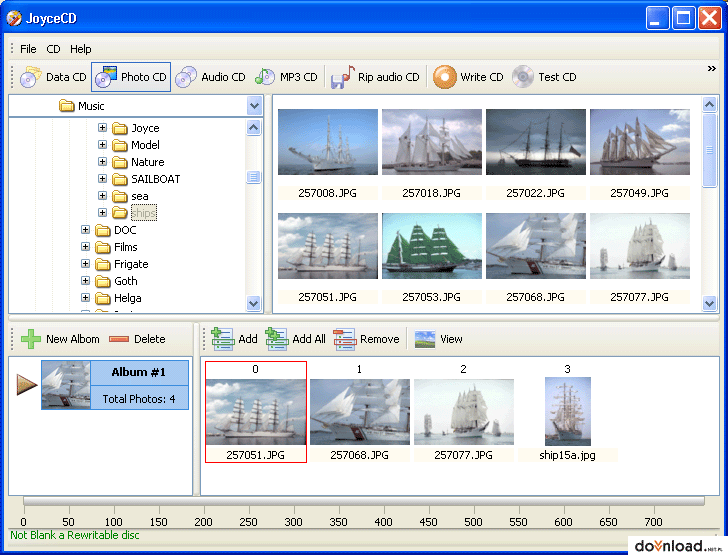This screenshot has height=555, width=728.
Task: Expand the Films folder
Action: point(85,247)
